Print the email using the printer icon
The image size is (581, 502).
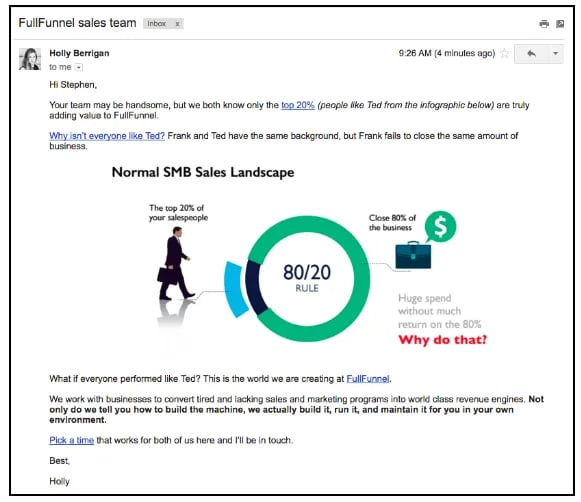click(544, 24)
